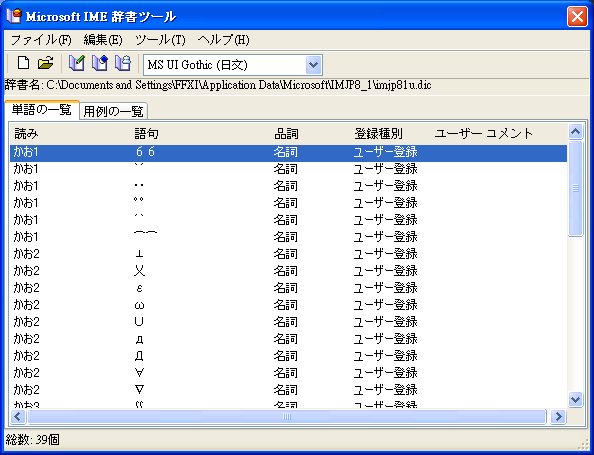This screenshot has height=455, width=594.
Task: Sort by the 読み column header
Action: (70, 133)
